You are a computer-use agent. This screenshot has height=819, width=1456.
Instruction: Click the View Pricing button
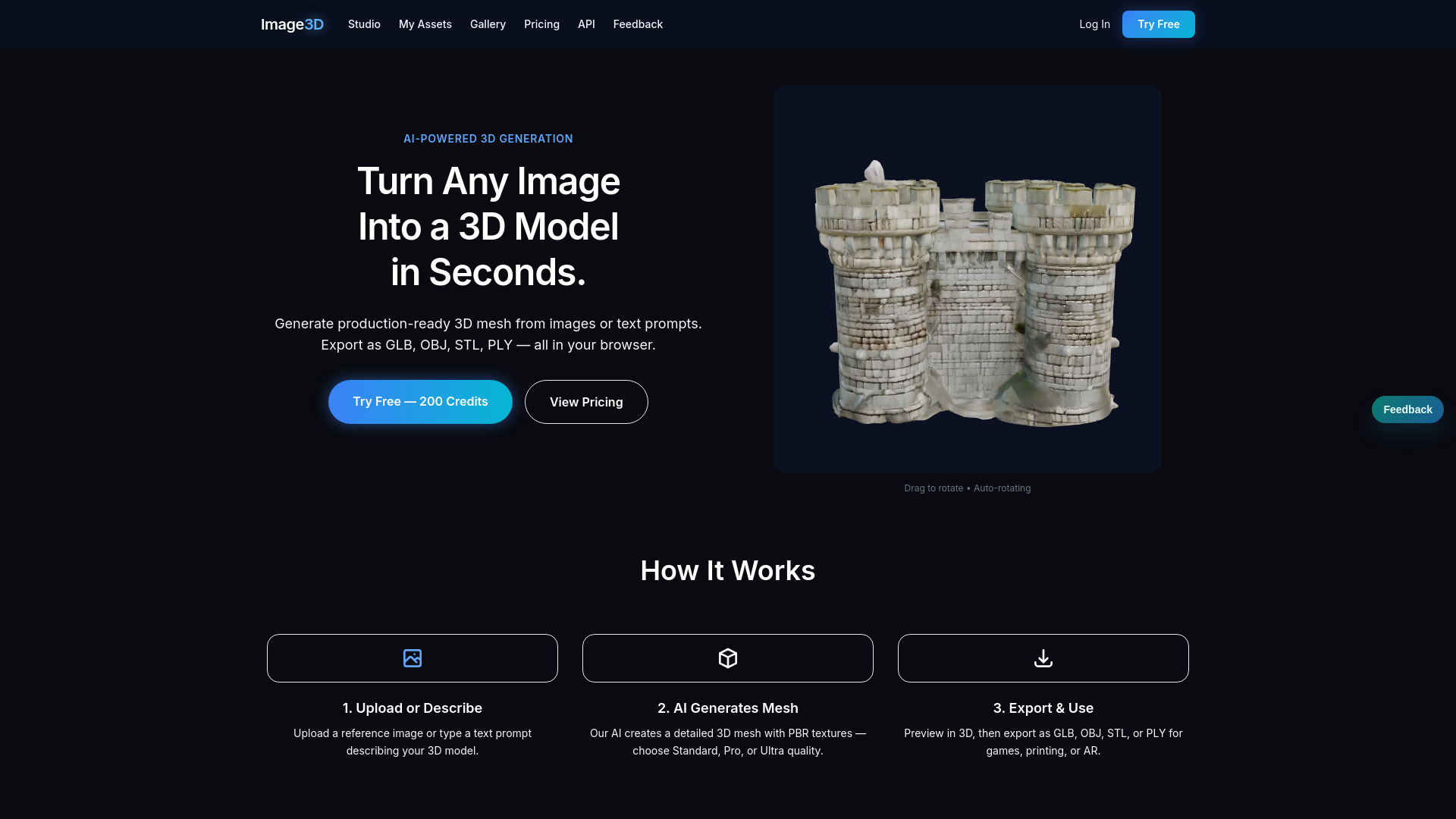(585, 401)
